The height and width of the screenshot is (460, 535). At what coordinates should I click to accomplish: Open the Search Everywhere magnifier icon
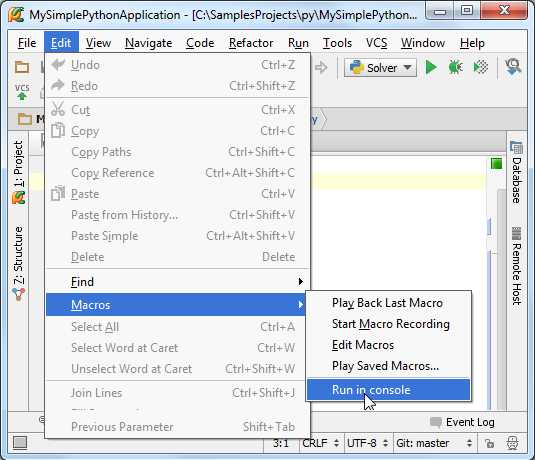tap(513, 67)
